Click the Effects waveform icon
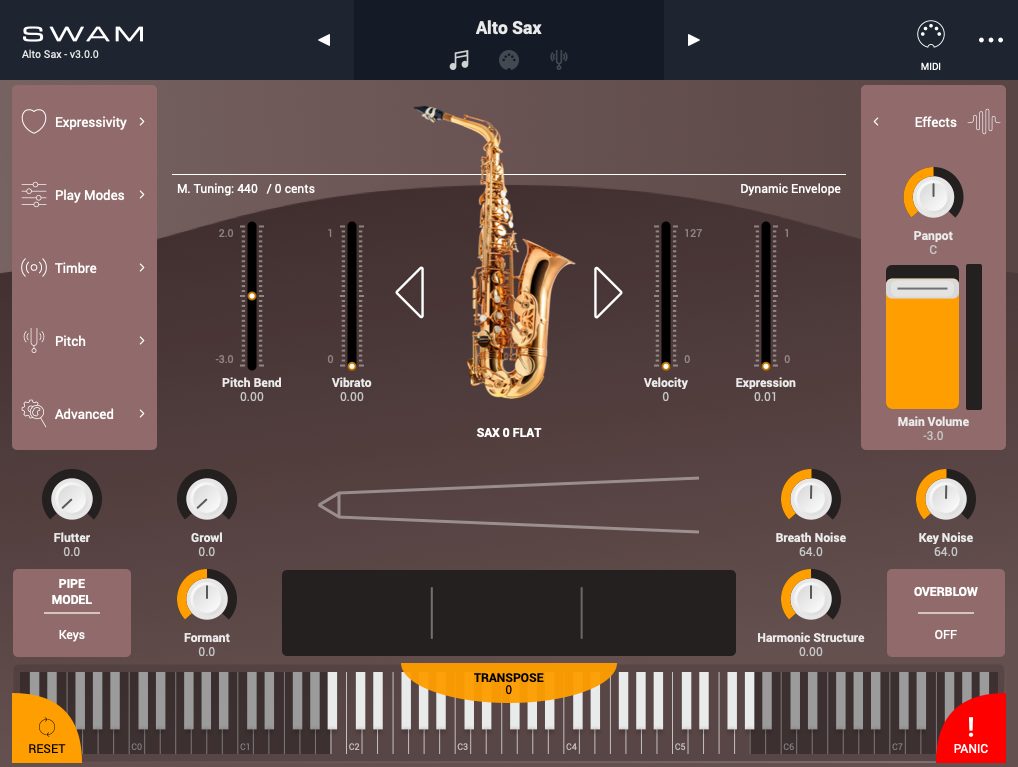1018x767 pixels. pyautogui.click(x=985, y=122)
